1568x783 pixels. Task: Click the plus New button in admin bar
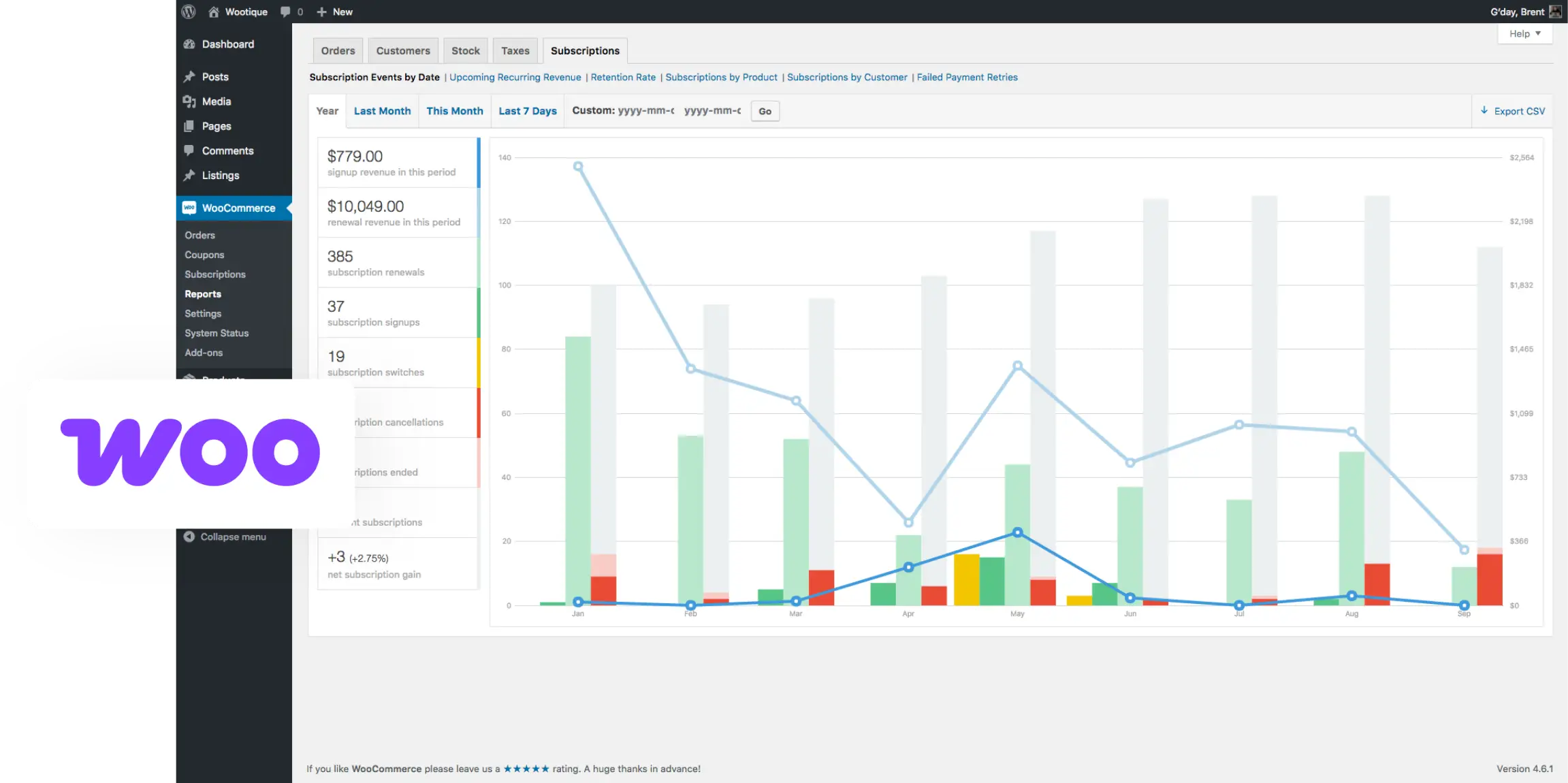point(334,12)
